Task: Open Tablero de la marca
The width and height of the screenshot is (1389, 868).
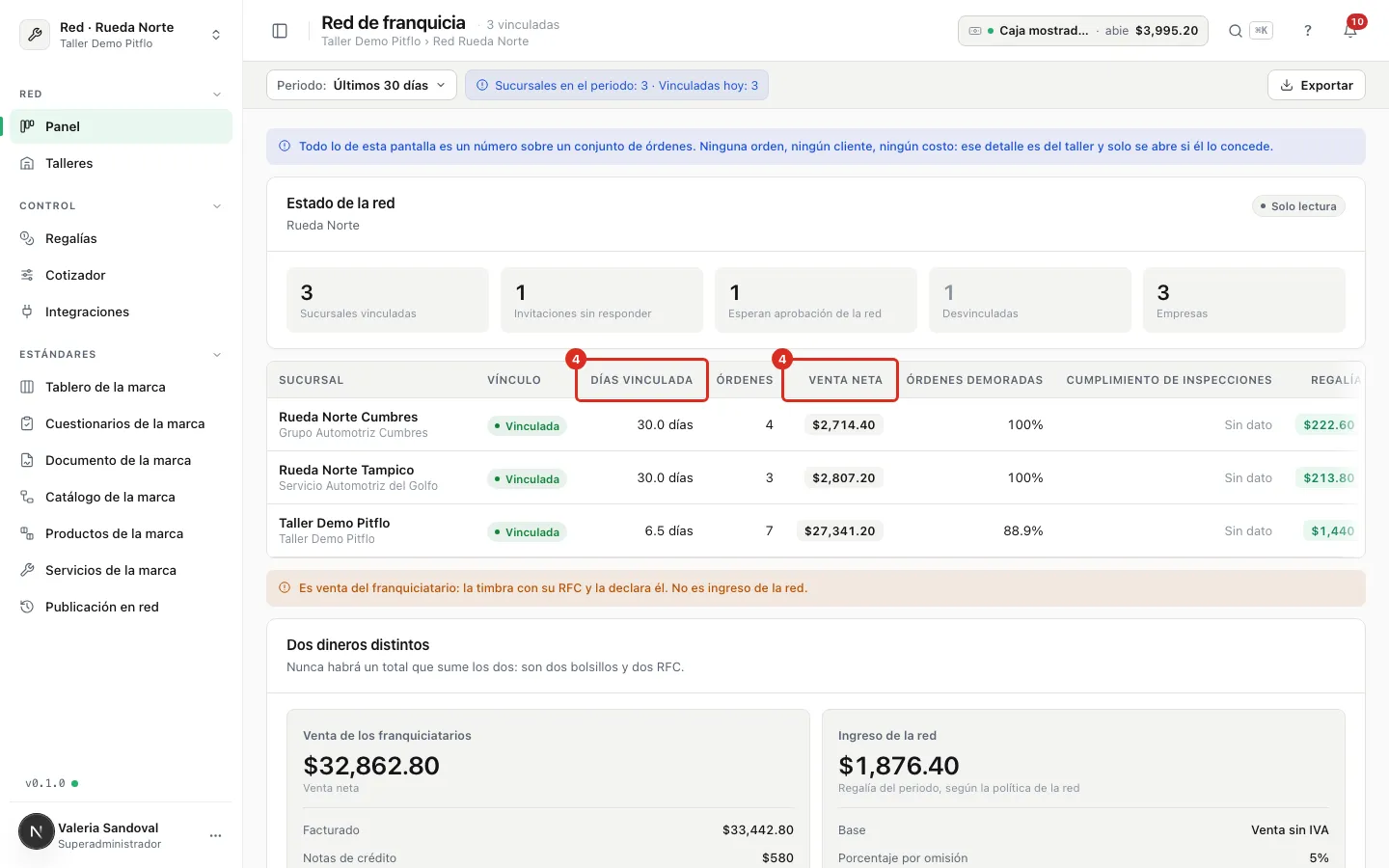Action: 122,387
